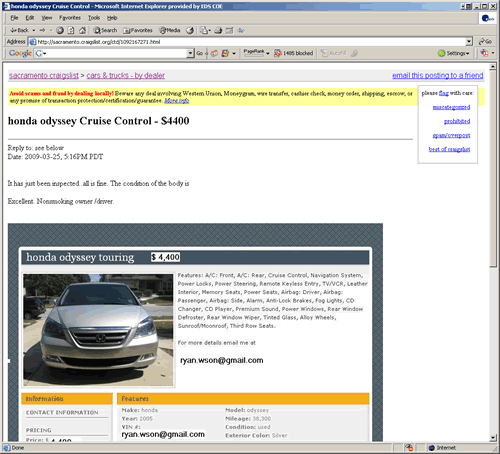Viewport: 500px width, 454px height.
Task: Click the Information panel header
Action: click(x=67, y=399)
